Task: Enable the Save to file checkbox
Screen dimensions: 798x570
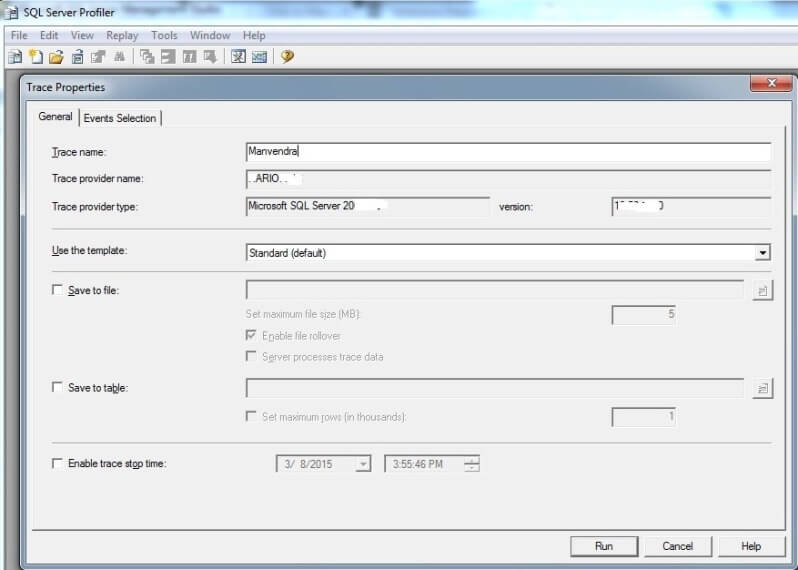Action: pyautogui.click(x=58, y=290)
